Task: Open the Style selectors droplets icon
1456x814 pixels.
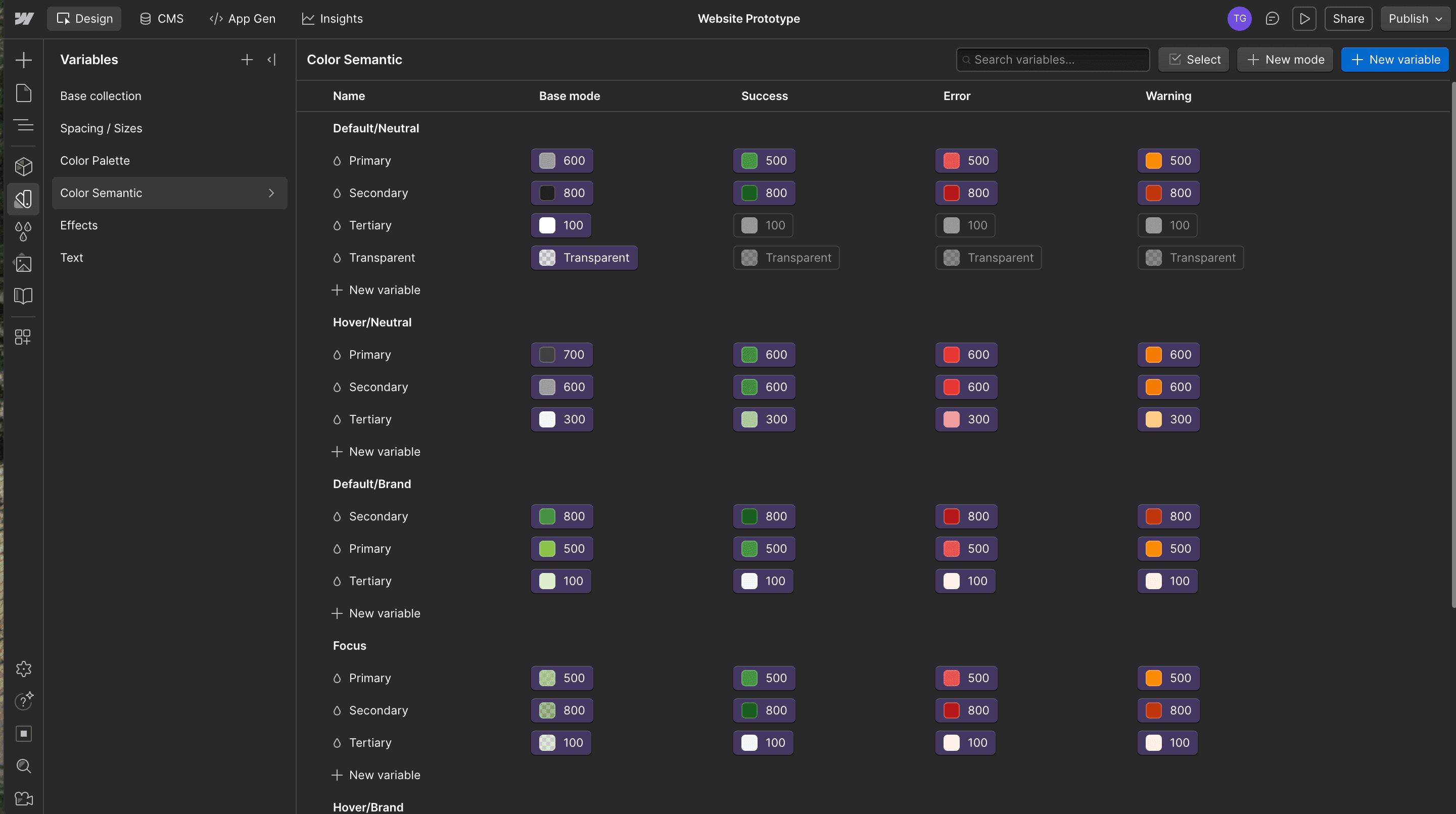Action: [x=23, y=231]
